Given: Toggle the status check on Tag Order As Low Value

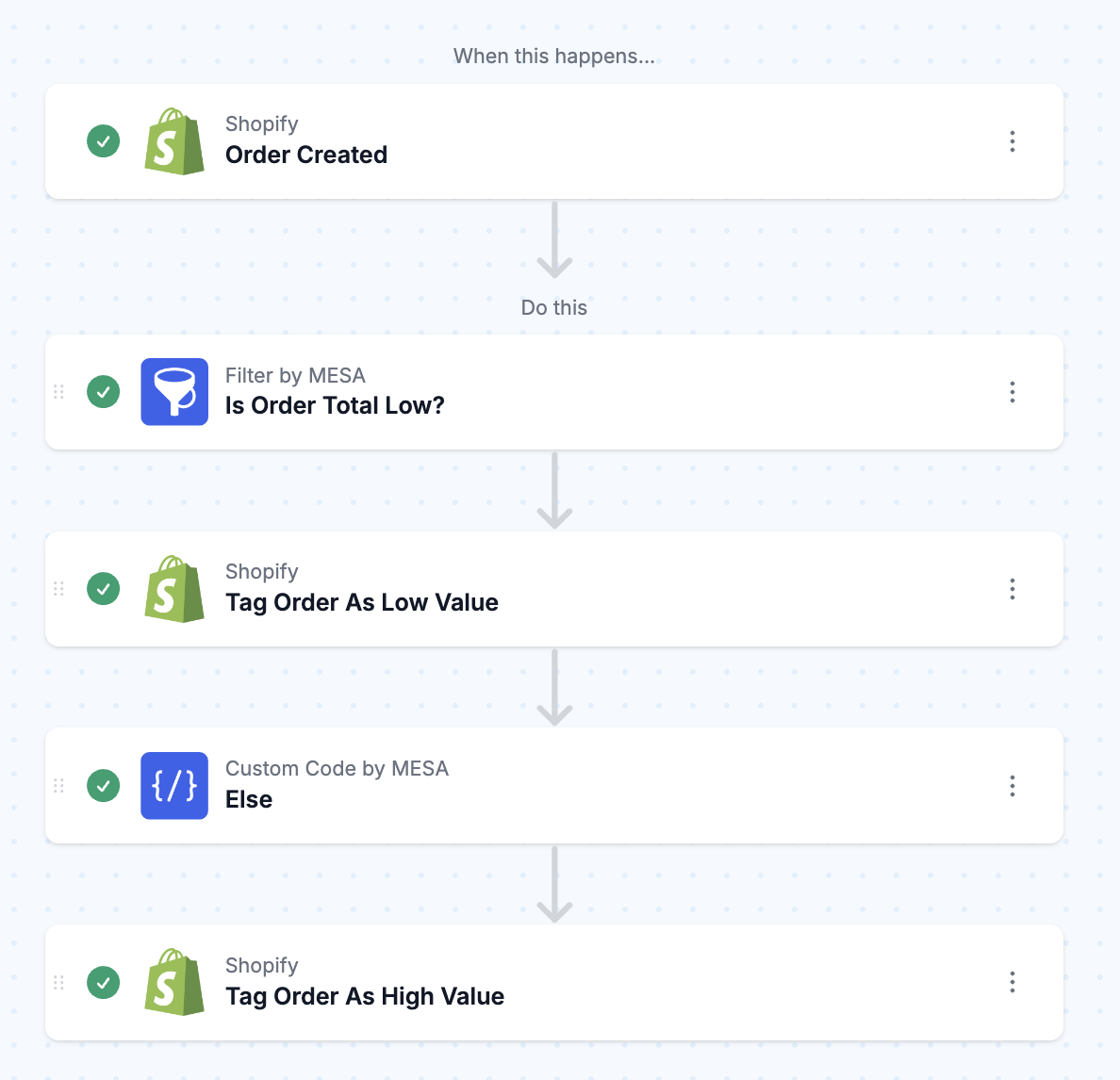Looking at the screenshot, I should click(103, 588).
